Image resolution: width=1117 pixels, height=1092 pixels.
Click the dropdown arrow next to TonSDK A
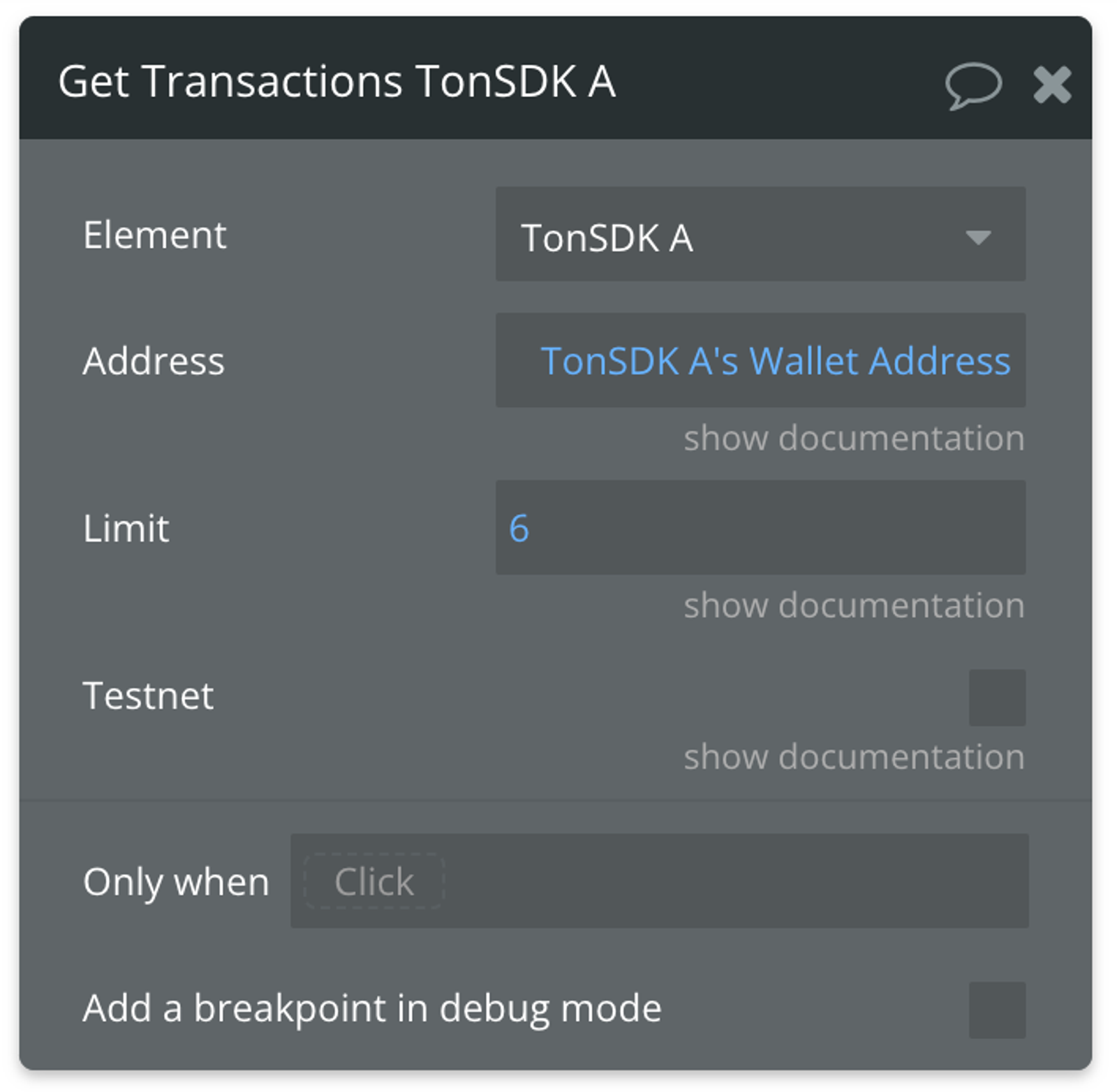point(979,237)
